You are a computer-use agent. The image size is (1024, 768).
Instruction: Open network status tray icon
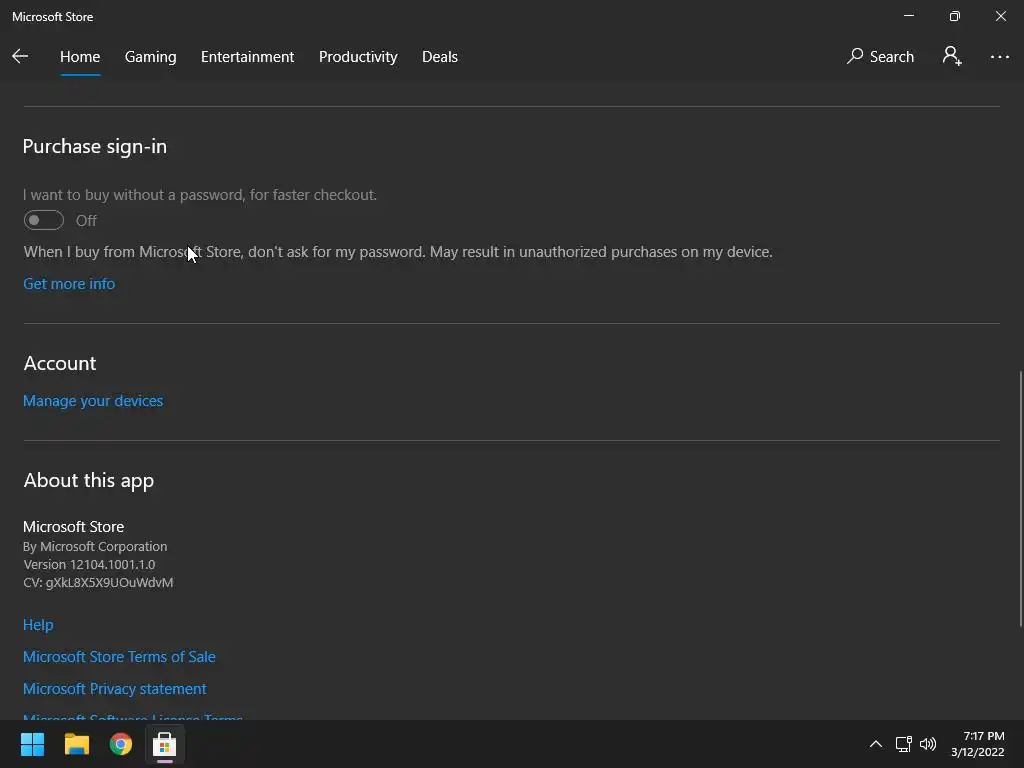903,744
